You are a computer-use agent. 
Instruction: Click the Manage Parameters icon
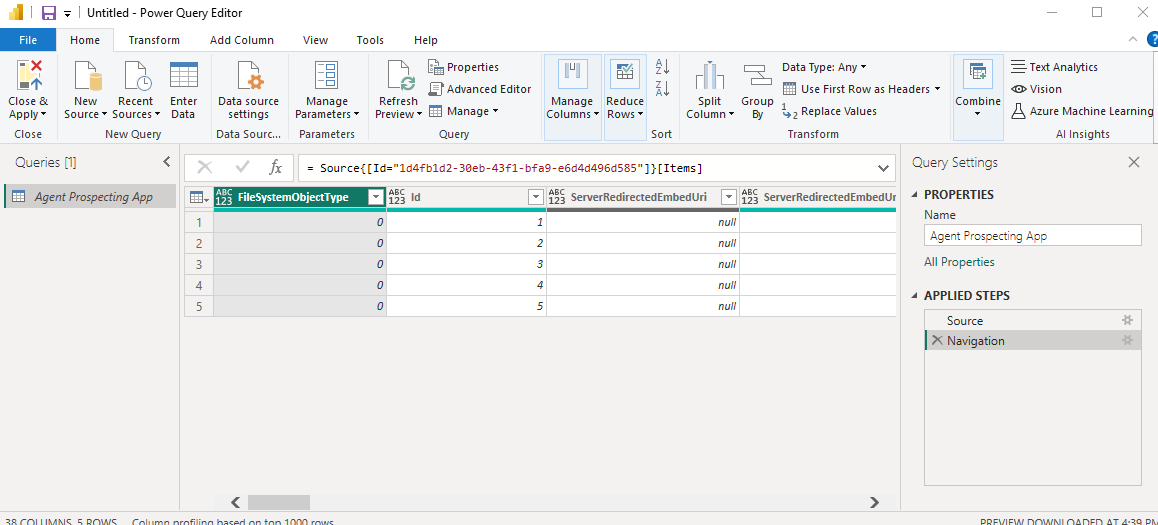[326, 76]
